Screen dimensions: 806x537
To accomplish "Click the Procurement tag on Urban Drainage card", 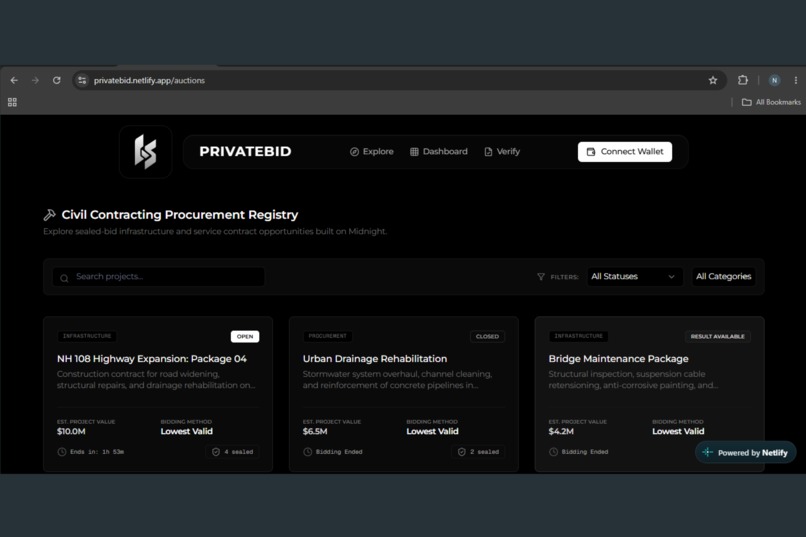I will click(327, 336).
